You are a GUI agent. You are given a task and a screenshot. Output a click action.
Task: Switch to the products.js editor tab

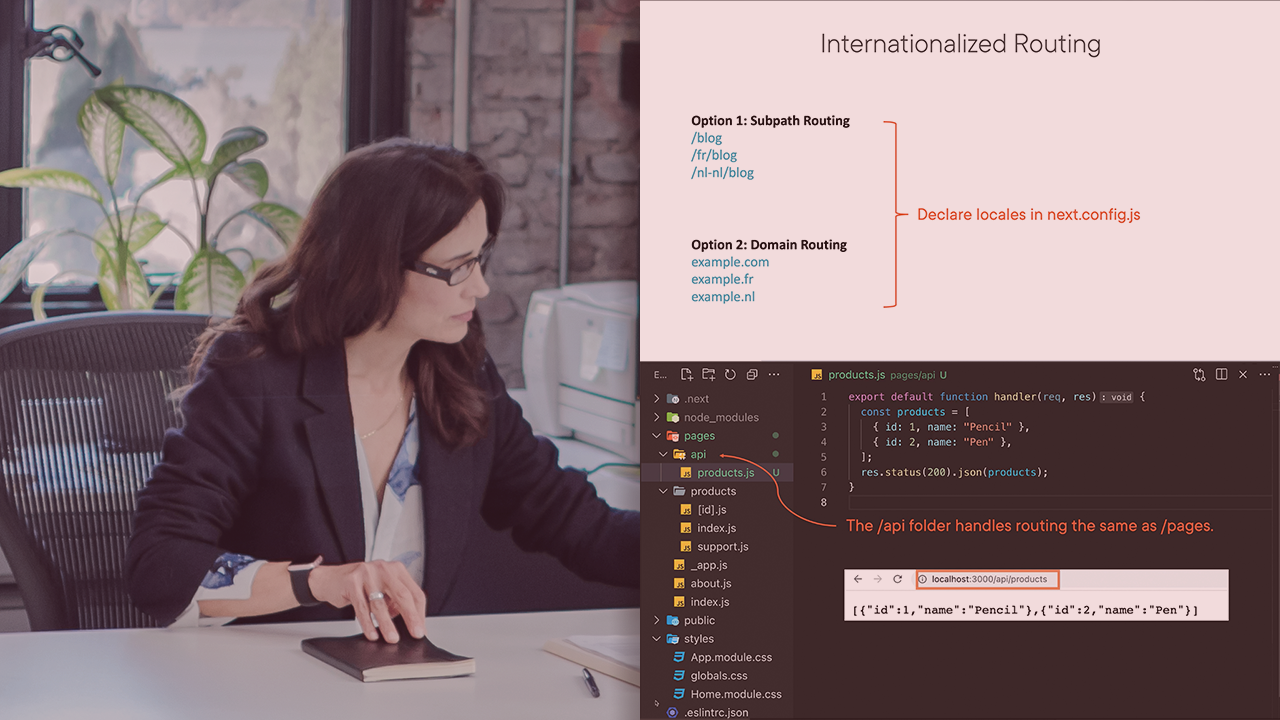tap(856, 375)
